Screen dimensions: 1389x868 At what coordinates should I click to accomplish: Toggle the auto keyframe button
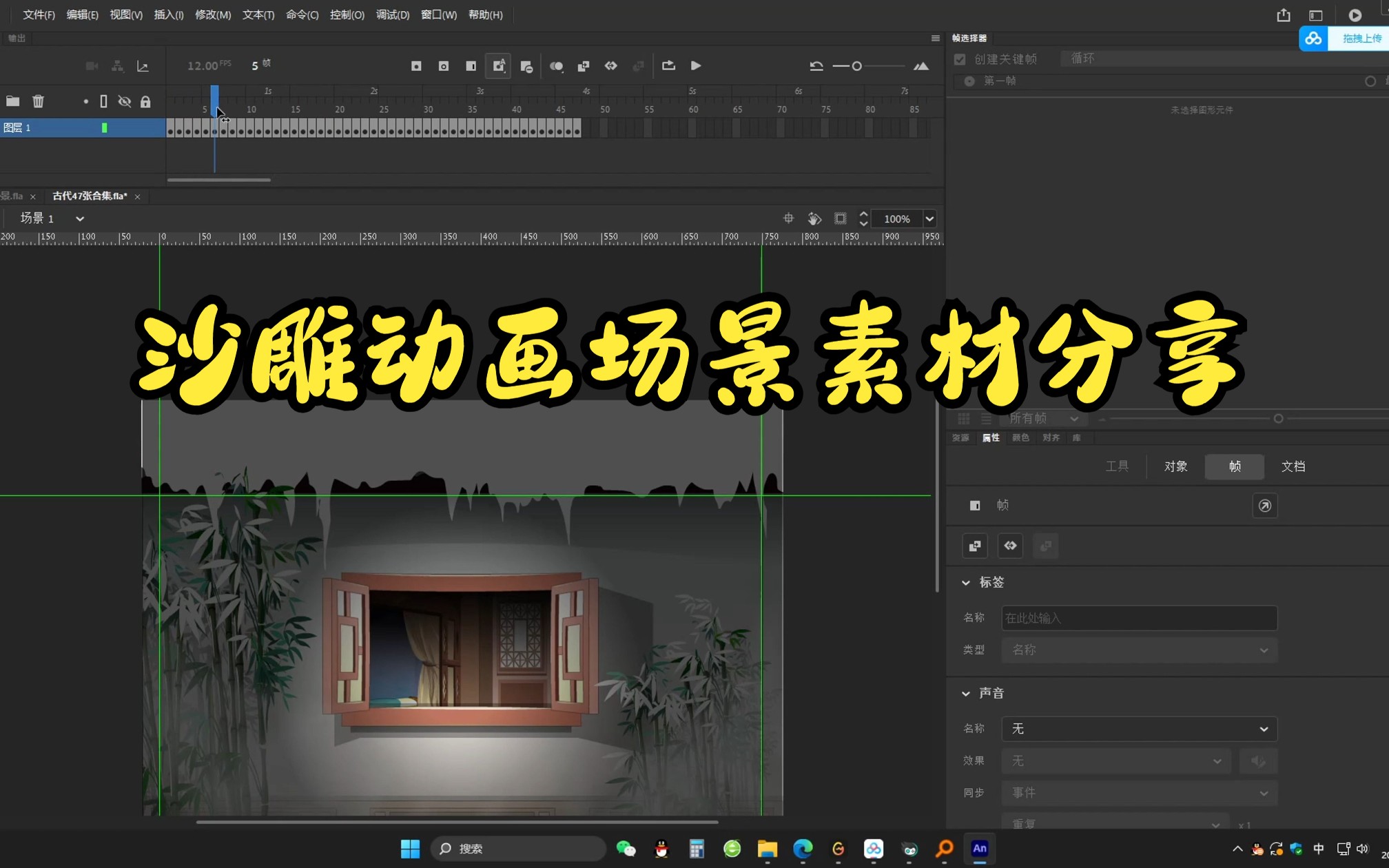click(x=498, y=66)
